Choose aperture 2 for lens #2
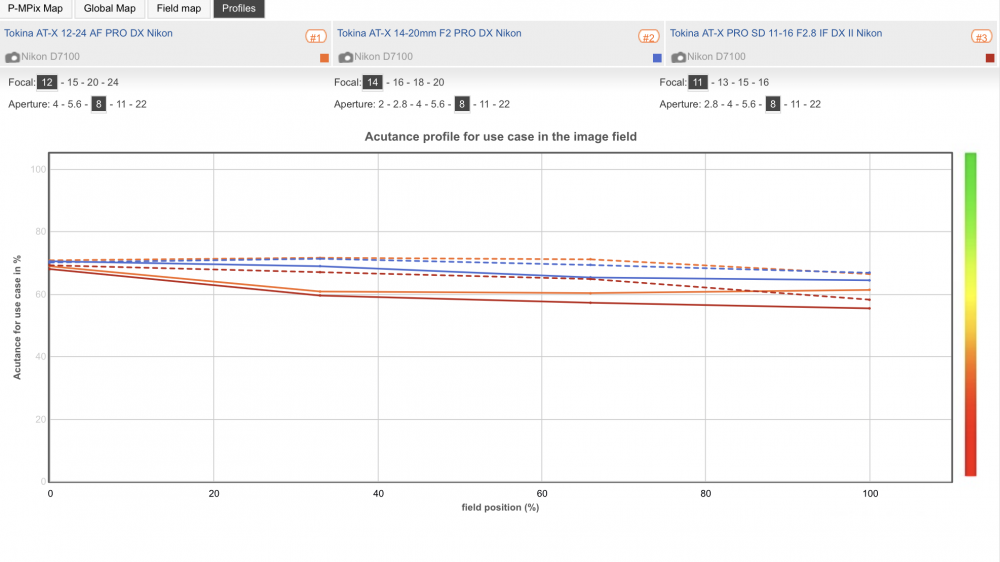 tap(381, 104)
